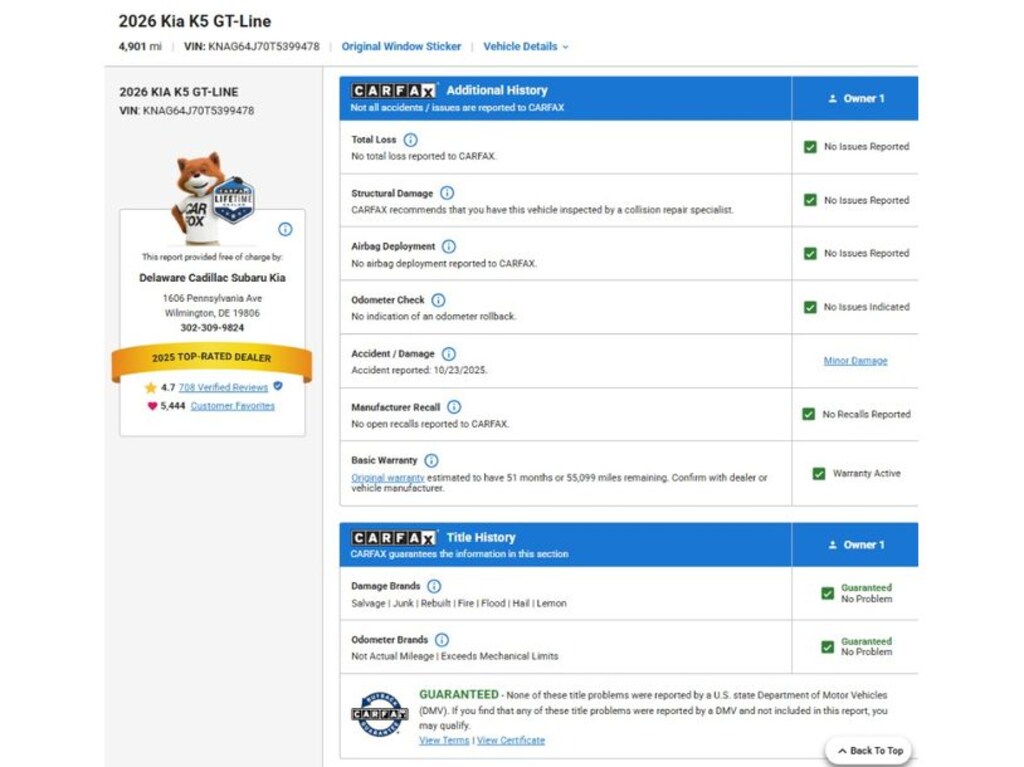Click Structural Damage green check mark
This screenshot has width=1024, height=767.
(810, 200)
